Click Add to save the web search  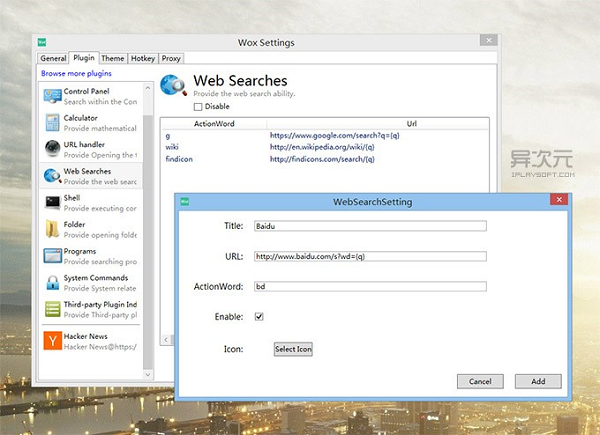[x=538, y=381]
